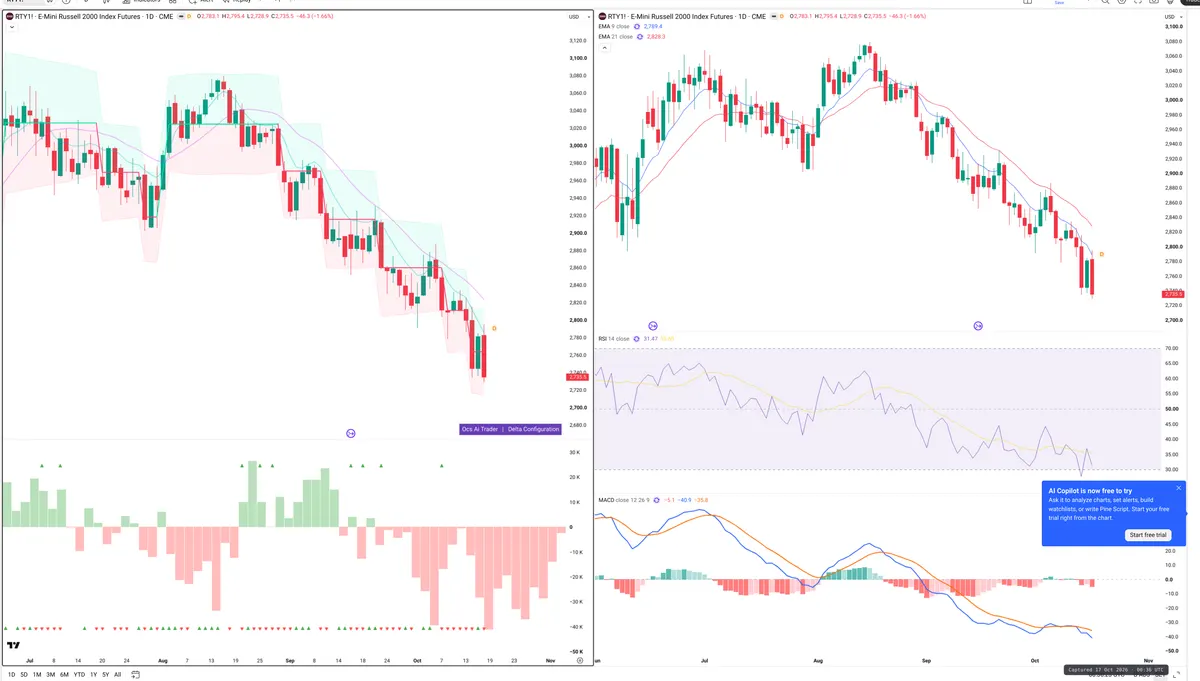Image resolution: width=1200 pixels, height=681 pixels.
Task: Click the icon beside RSI 14 close
Action: click(x=637, y=339)
